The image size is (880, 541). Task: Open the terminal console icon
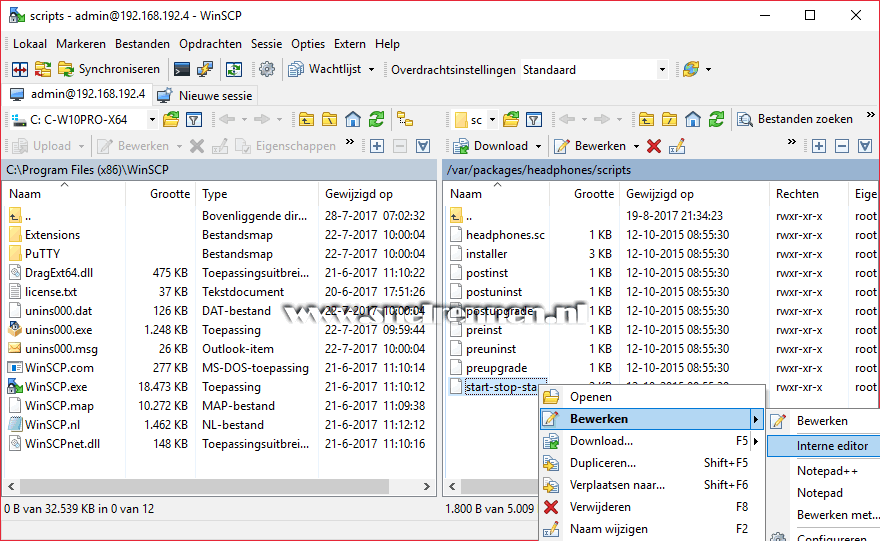[182, 69]
